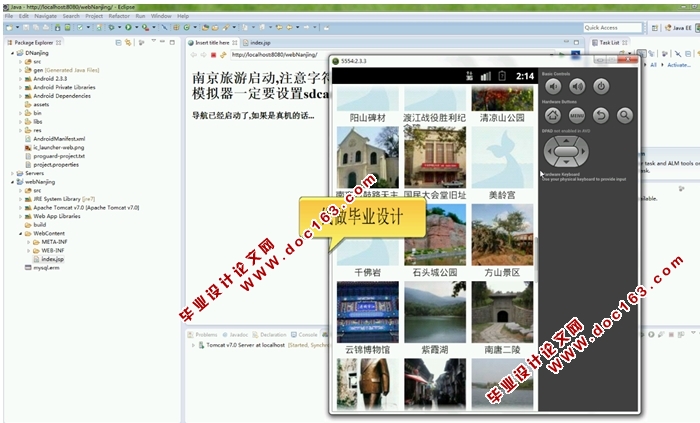Expand the WEB-INF folder
The width and height of the screenshot is (700, 423).
point(29,251)
